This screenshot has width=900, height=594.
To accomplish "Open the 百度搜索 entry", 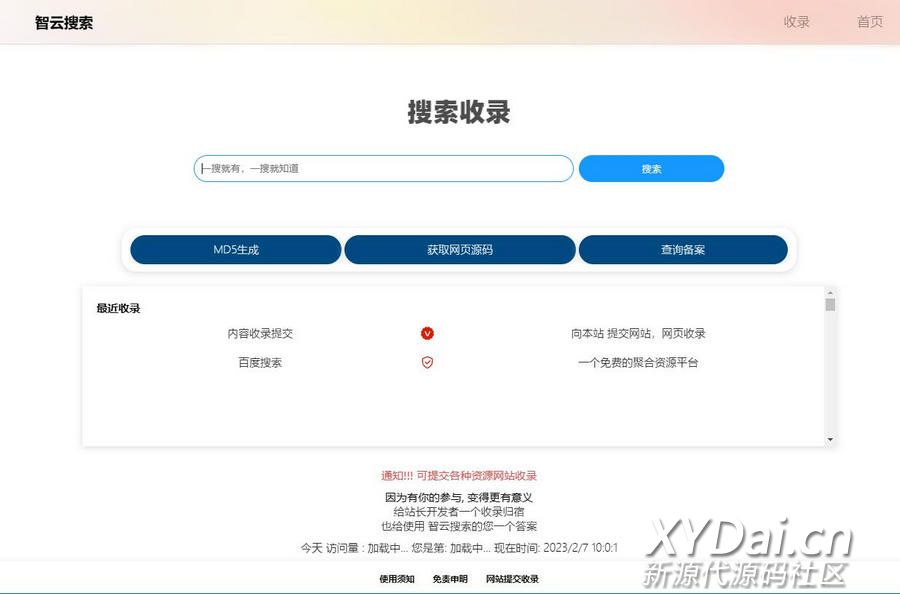I will tap(260, 363).
